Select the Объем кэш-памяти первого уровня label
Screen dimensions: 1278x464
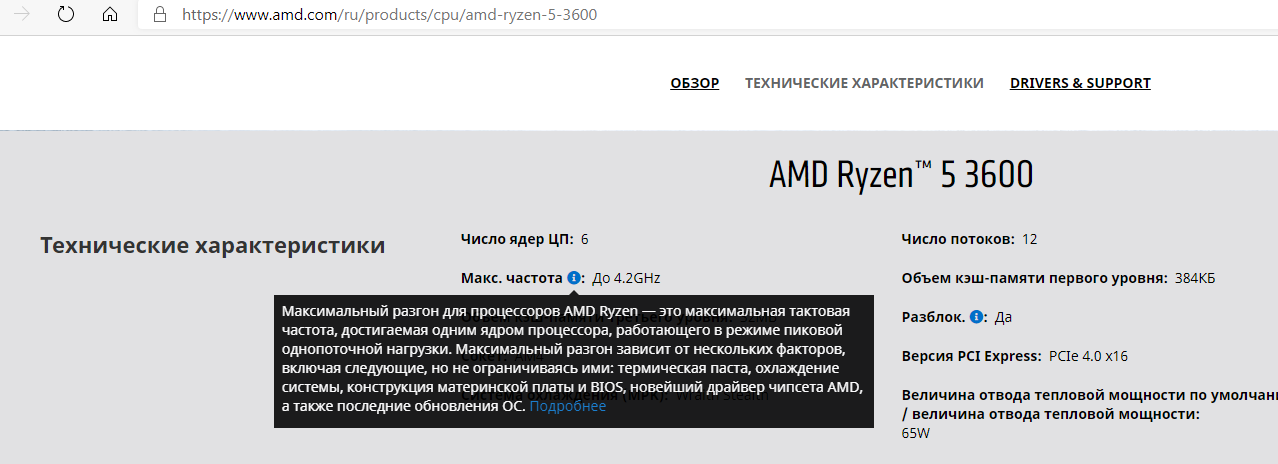1034,278
